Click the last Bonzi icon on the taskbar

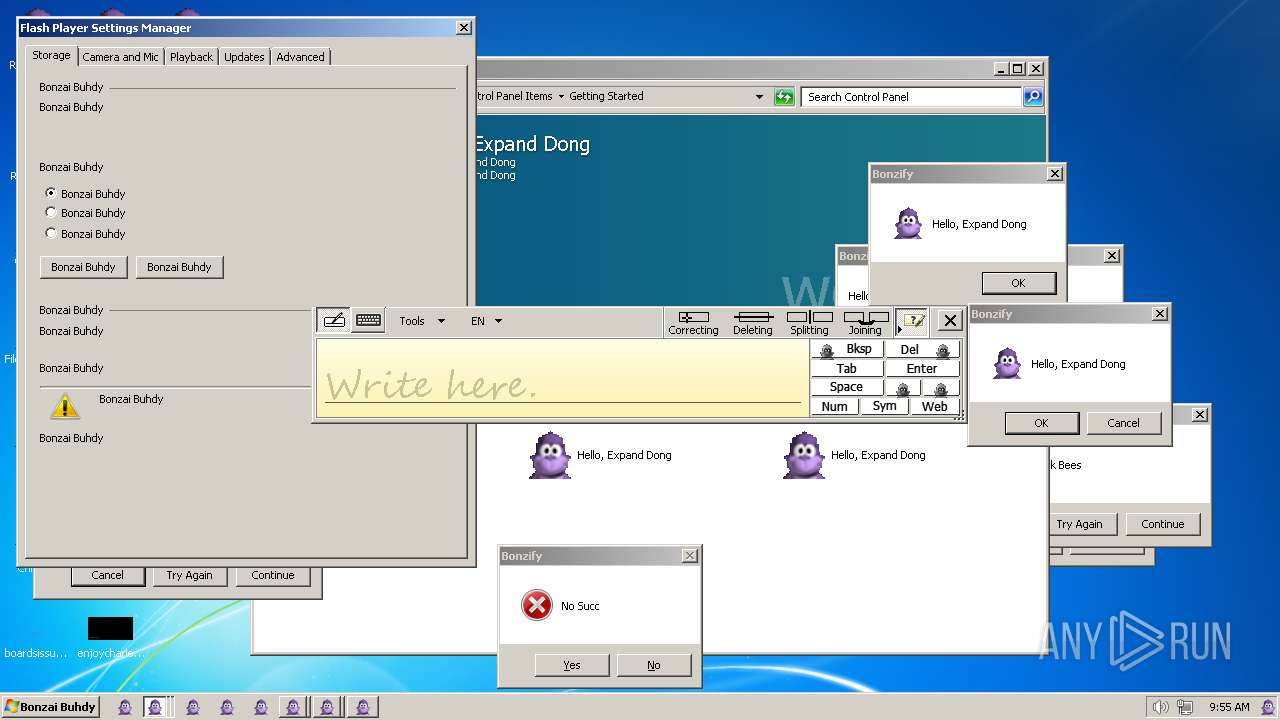pyautogui.click(x=363, y=707)
